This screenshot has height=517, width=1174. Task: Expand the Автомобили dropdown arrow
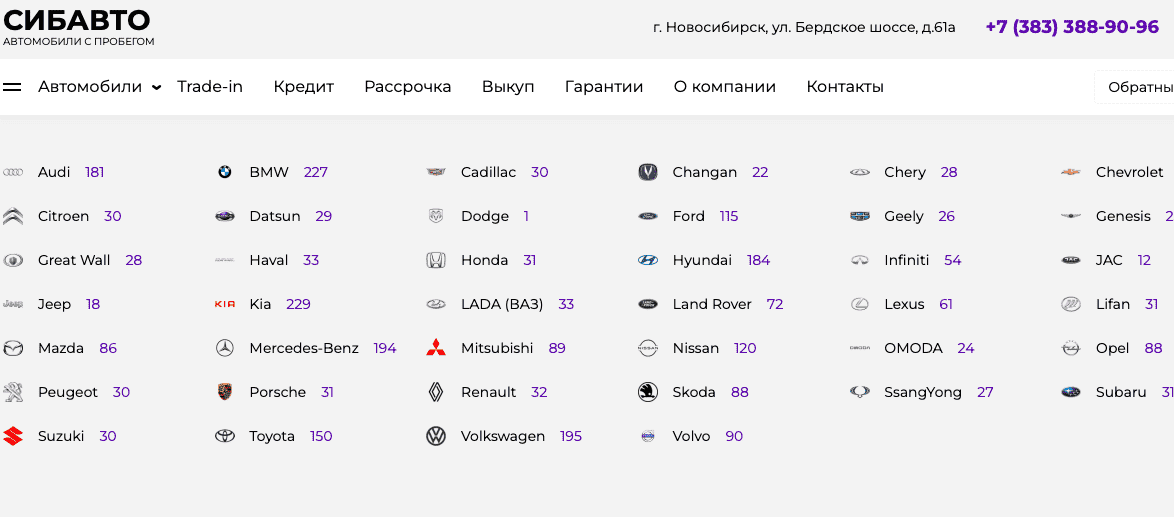[x=157, y=88]
